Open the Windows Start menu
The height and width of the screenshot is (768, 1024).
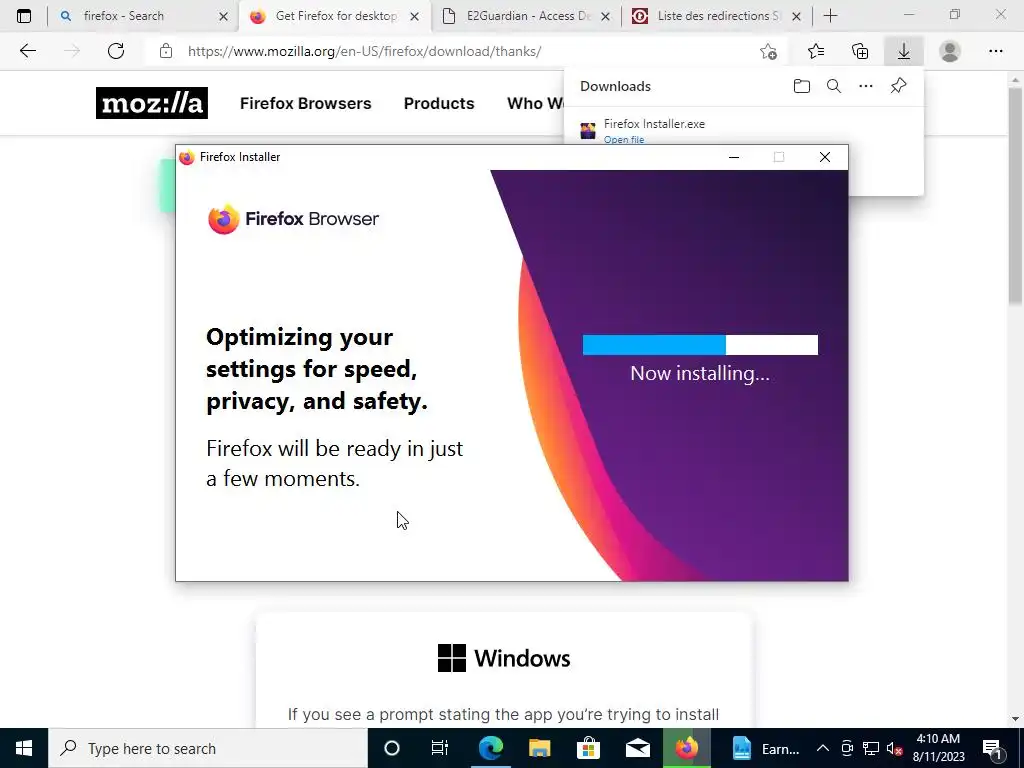pos(24,748)
